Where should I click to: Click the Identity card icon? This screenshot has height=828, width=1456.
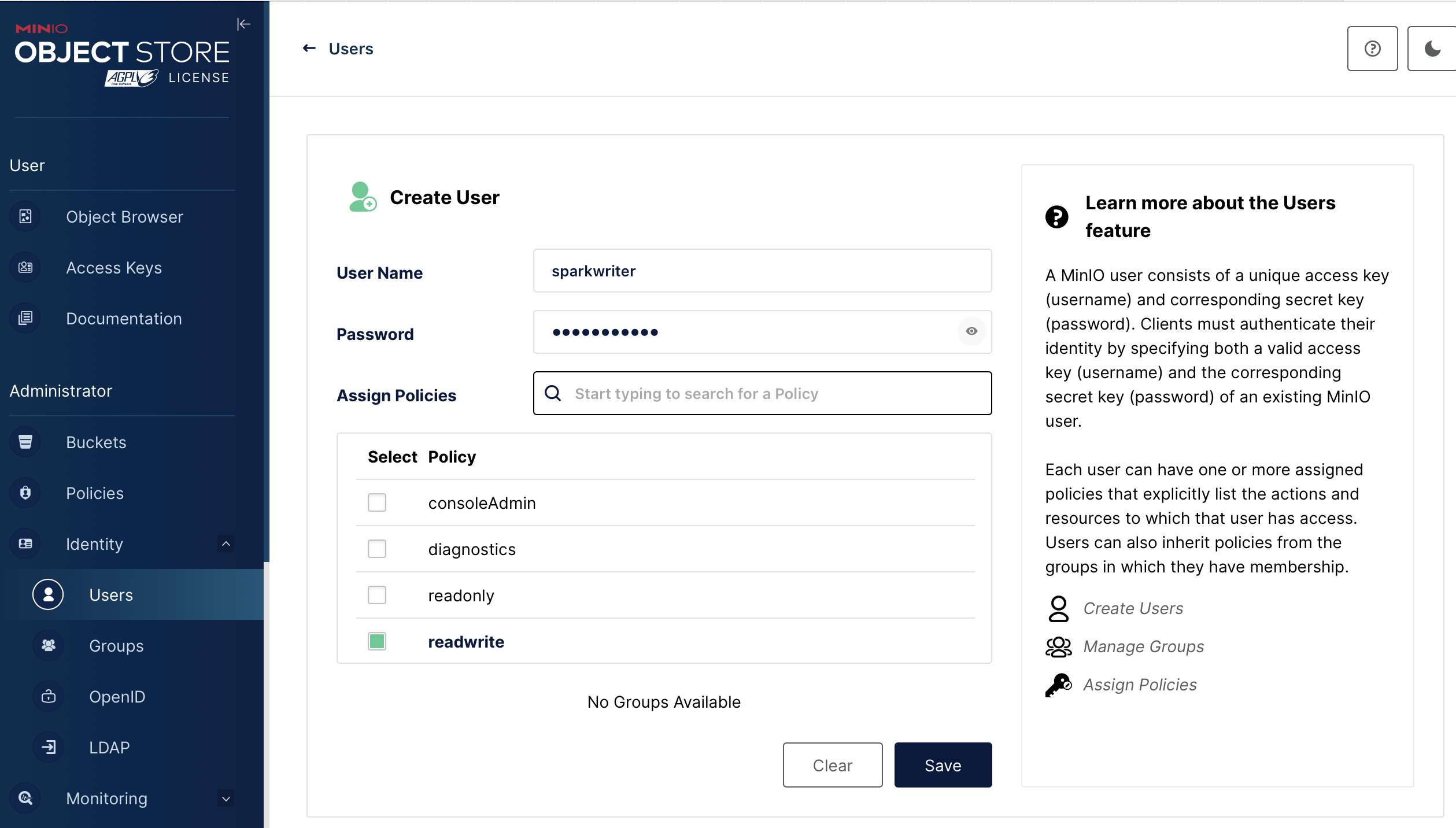[25, 544]
